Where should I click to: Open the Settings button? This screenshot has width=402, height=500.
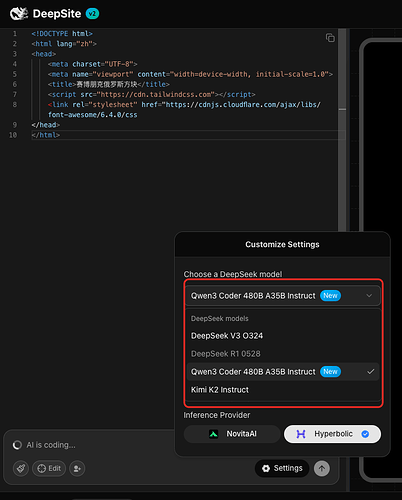(282, 468)
